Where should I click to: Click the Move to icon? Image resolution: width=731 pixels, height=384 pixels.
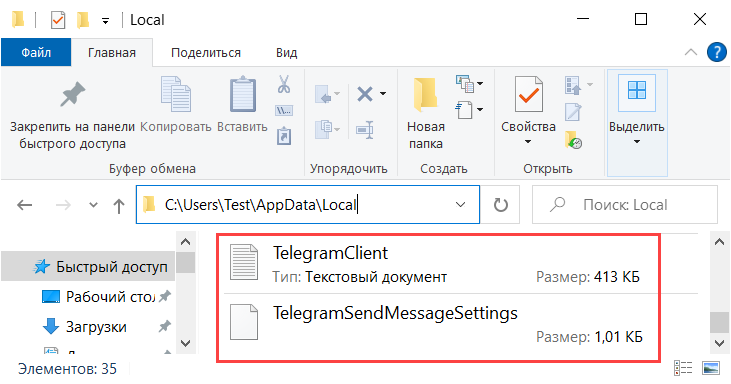(324, 94)
